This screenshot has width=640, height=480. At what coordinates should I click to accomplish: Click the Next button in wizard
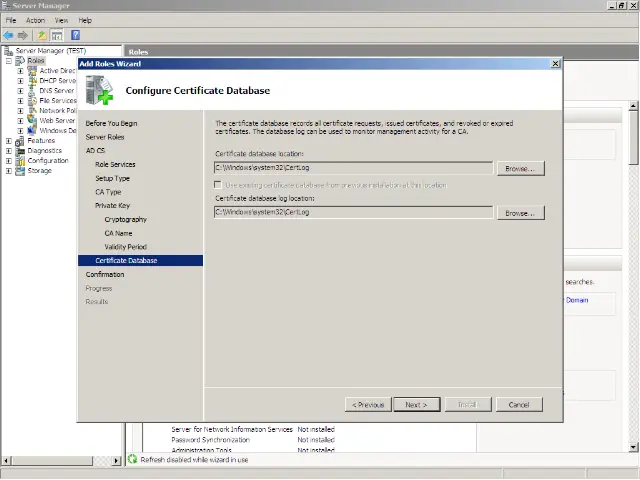(x=415, y=405)
